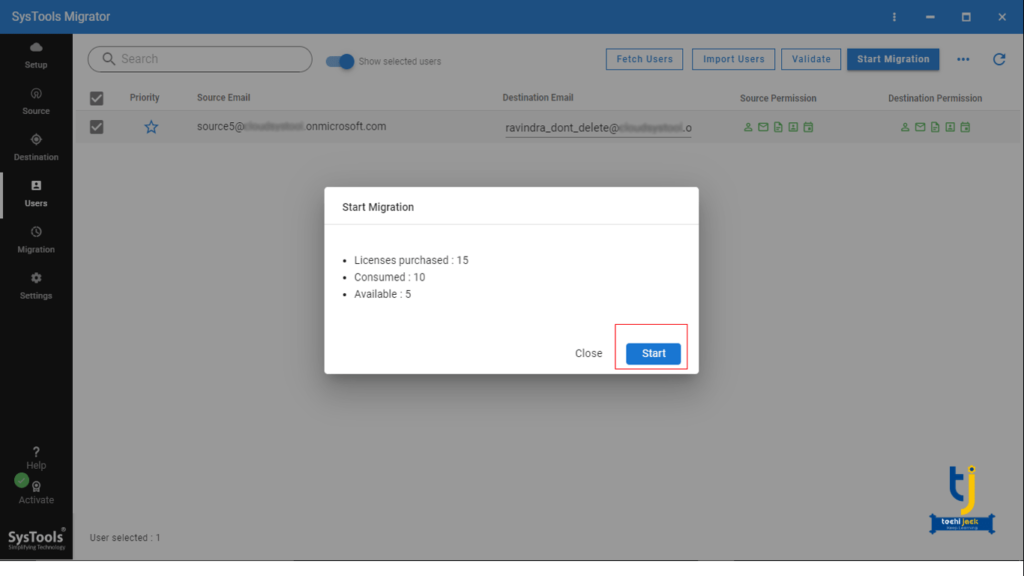Maximize the SysTools Migrator window
The height and width of the screenshot is (576, 1024).
(966, 17)
